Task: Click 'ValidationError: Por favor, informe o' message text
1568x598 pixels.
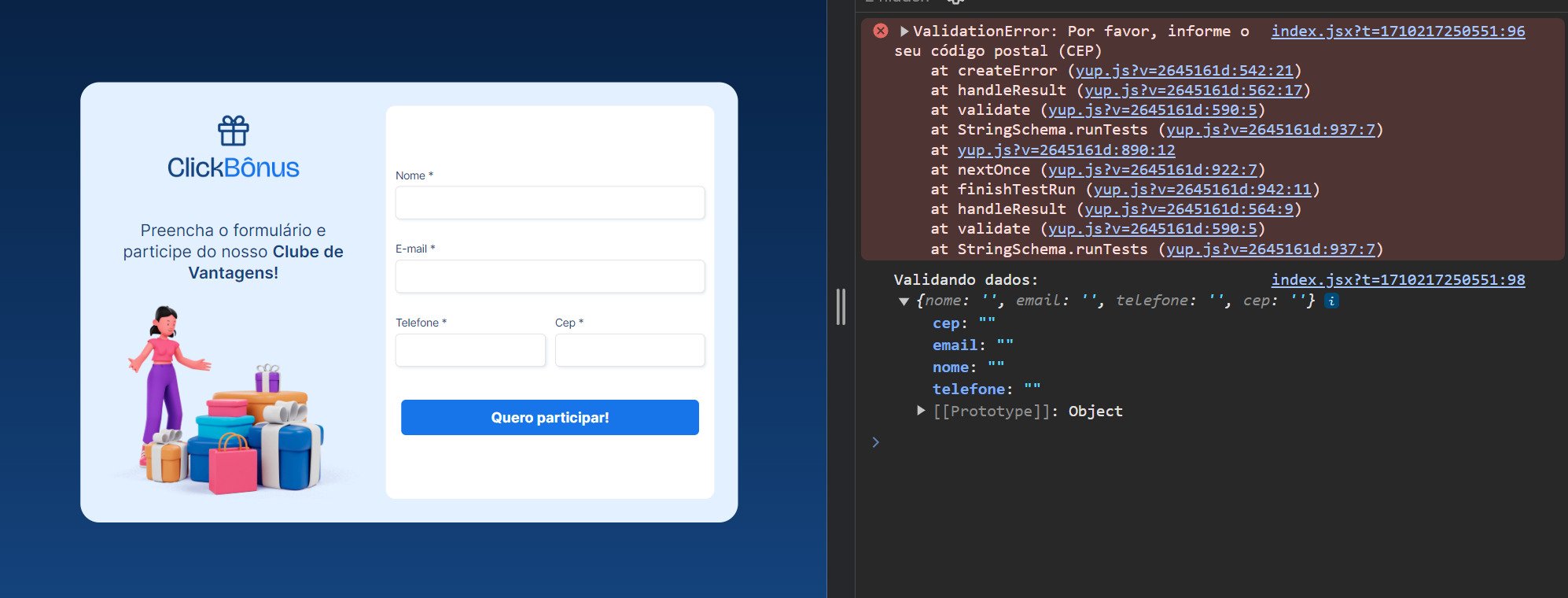Action: (1080, 31)
